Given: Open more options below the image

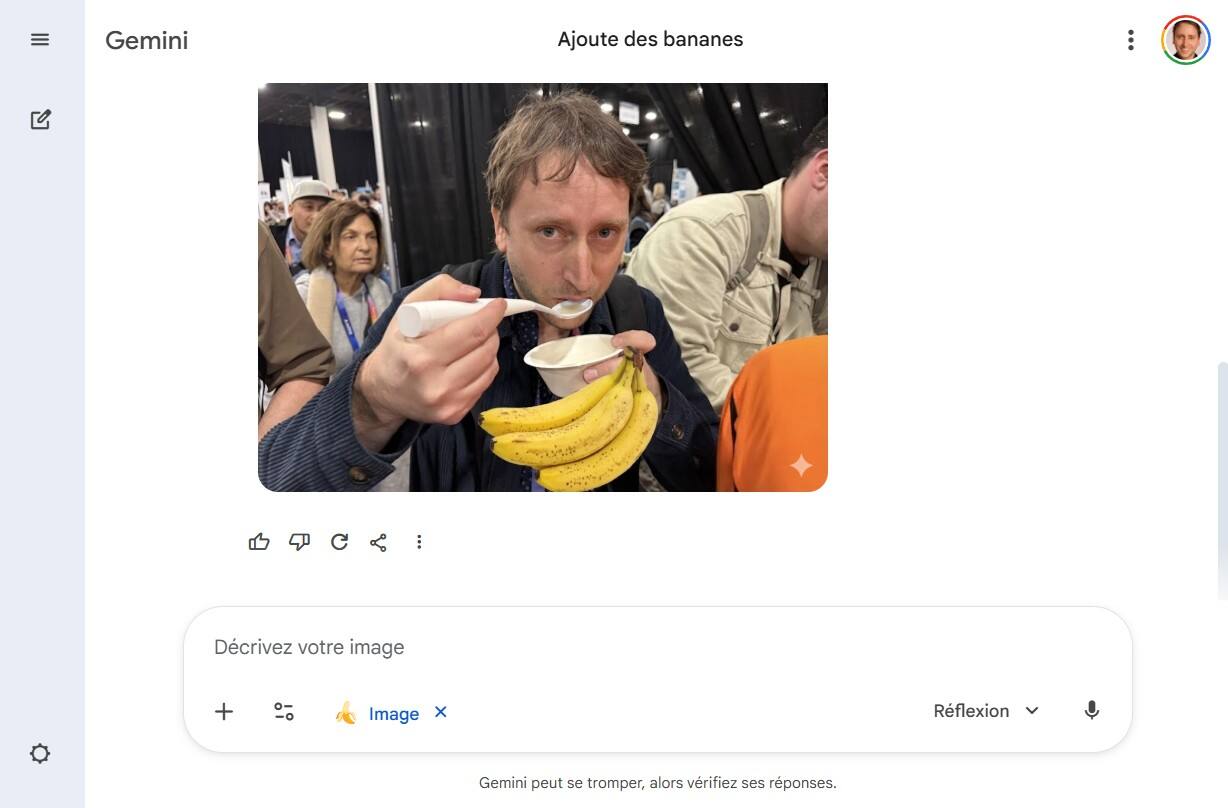Looking at the screenshot, I should 419,542.
